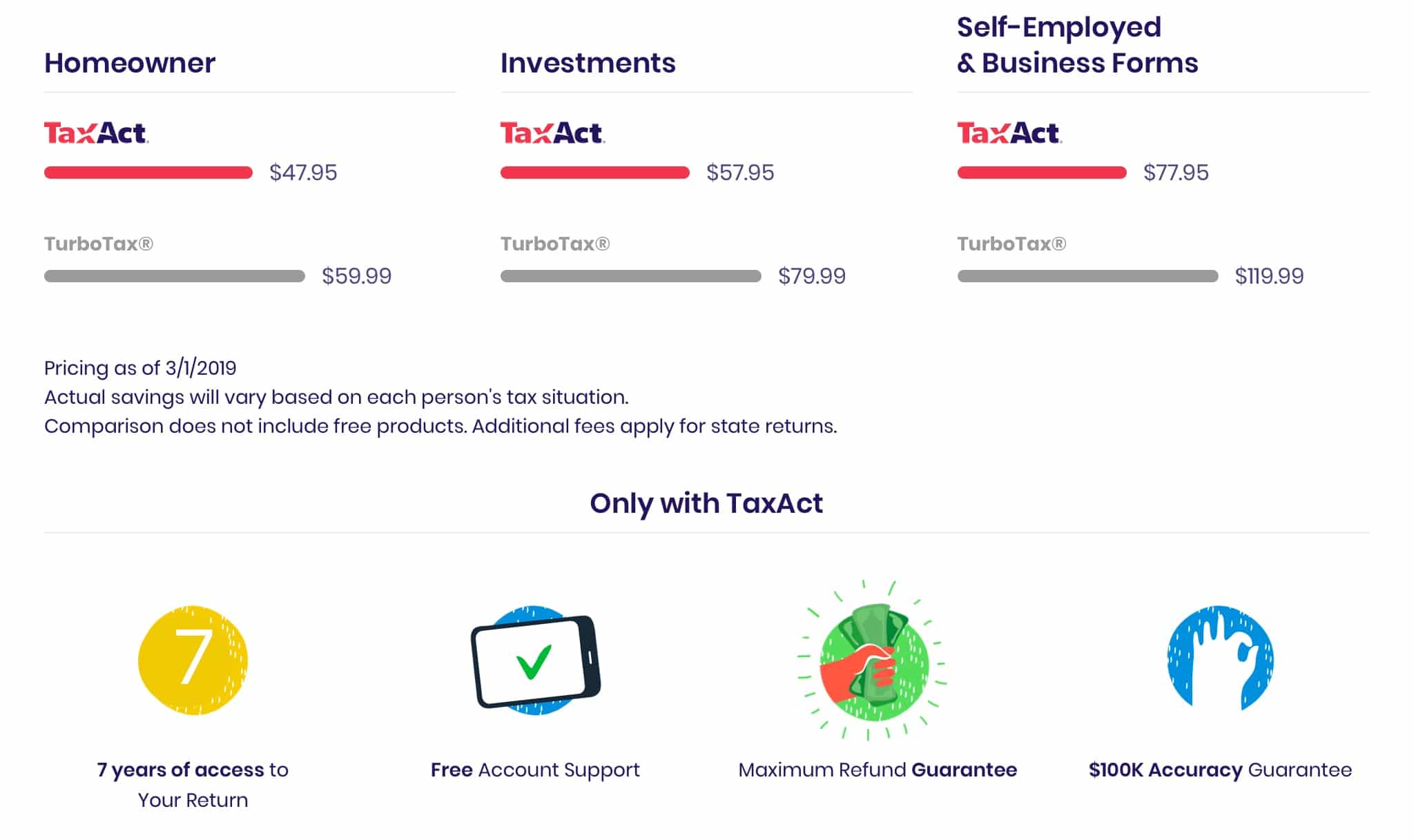Image resolution: width=1414 pixels, height=840 pixels.
Task: Click the $79.99 TurboTax price label
Action: 812,276
